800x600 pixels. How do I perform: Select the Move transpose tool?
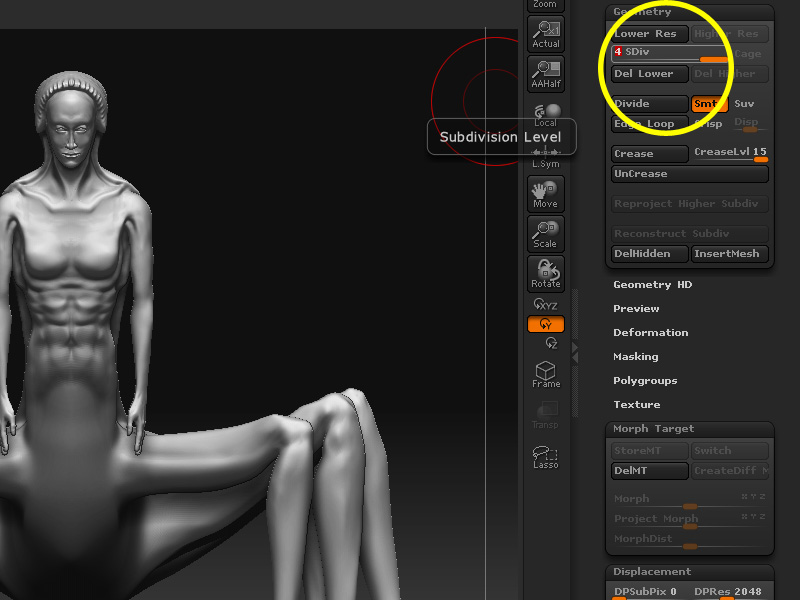coord(545,194)
